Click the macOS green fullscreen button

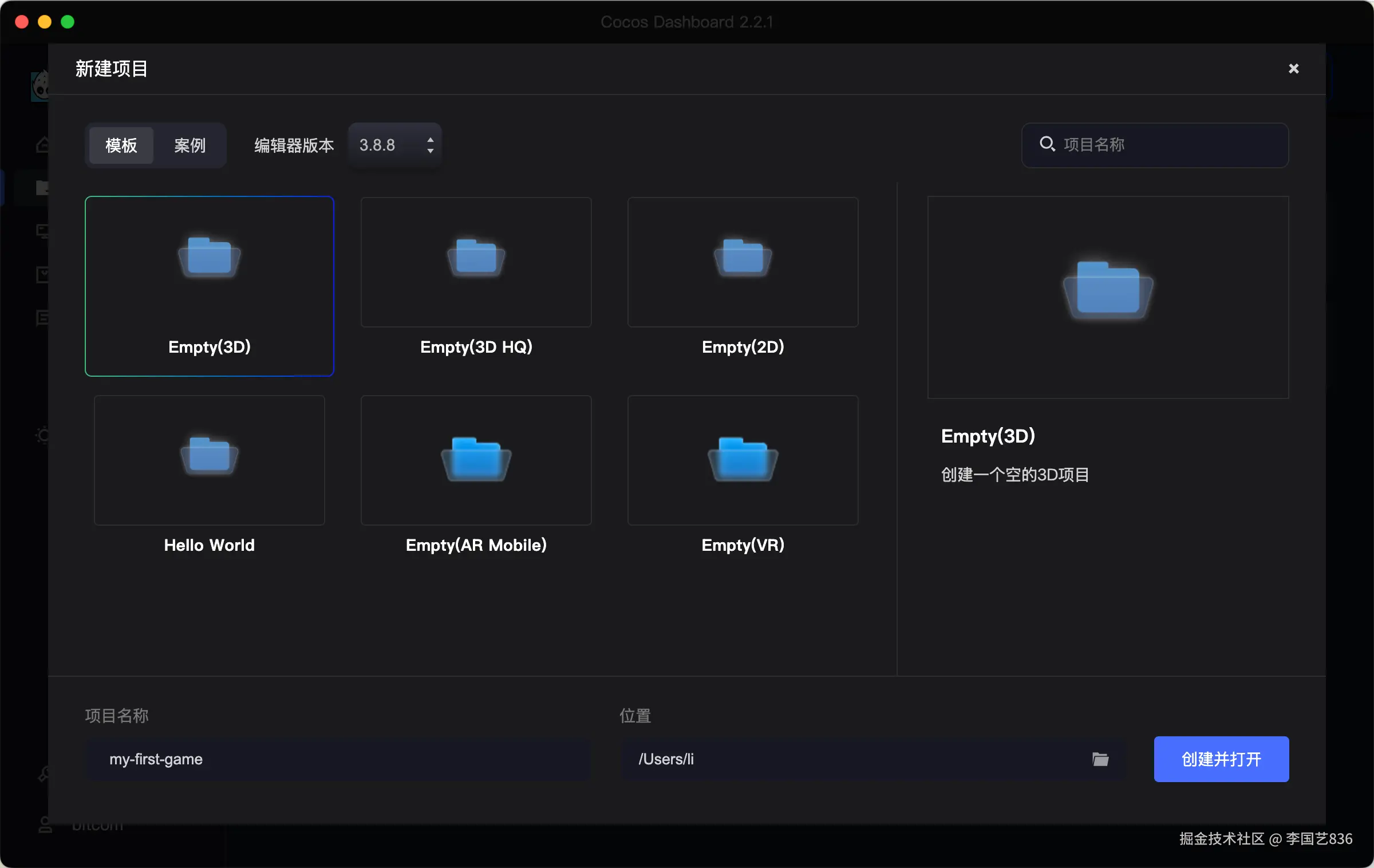coord(68,22)
